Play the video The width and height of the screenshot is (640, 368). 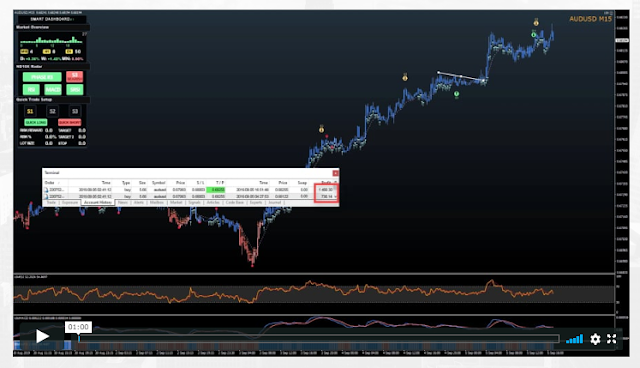42,336
